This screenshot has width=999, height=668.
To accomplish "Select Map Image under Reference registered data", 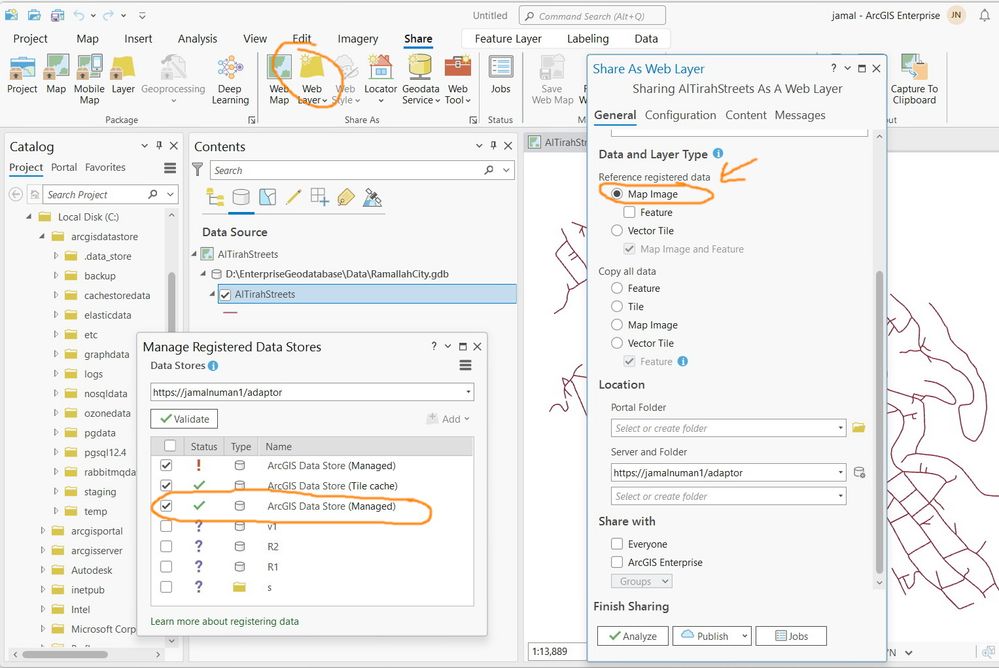I will (x=617, y=194).
